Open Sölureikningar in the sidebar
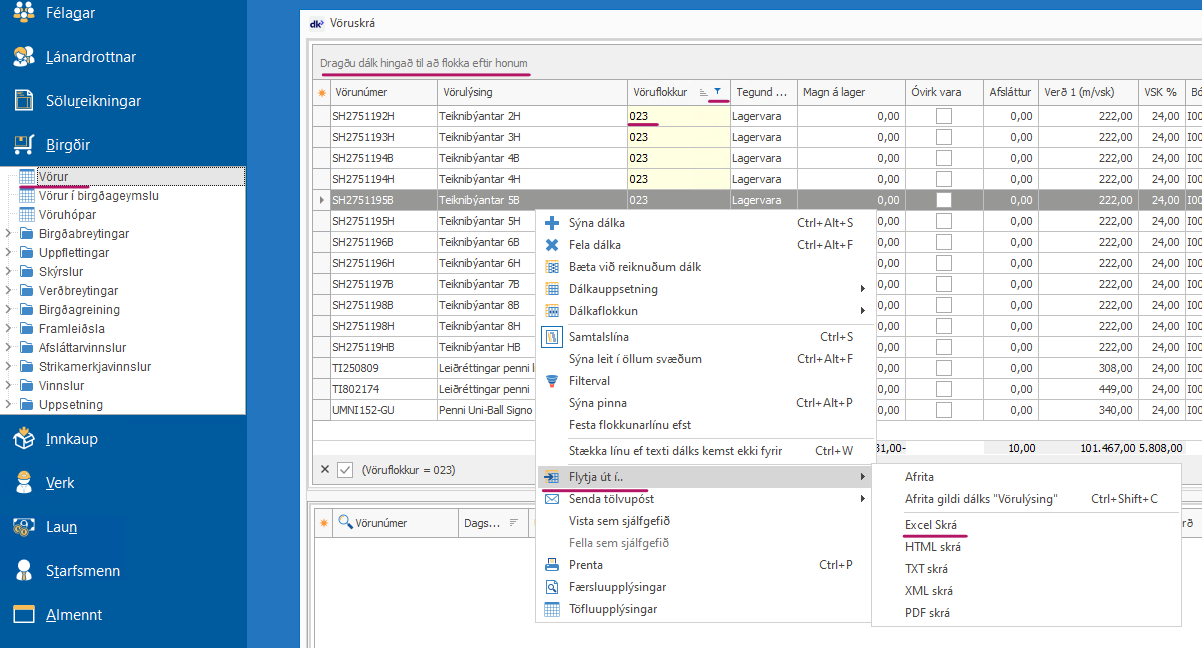 point(93,101)
